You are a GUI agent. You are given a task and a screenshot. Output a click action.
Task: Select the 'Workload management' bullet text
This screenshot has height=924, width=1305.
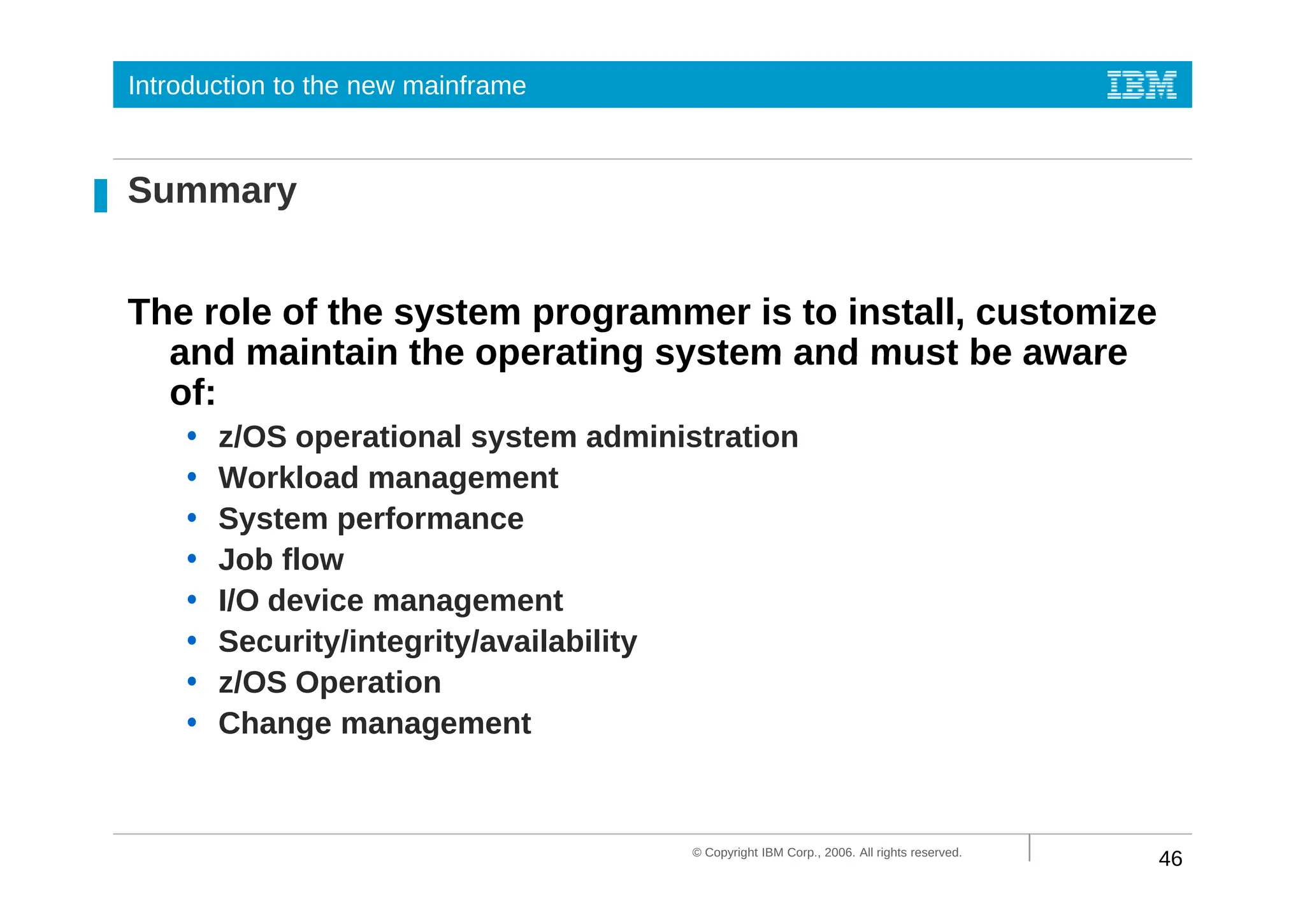point(388,478)
